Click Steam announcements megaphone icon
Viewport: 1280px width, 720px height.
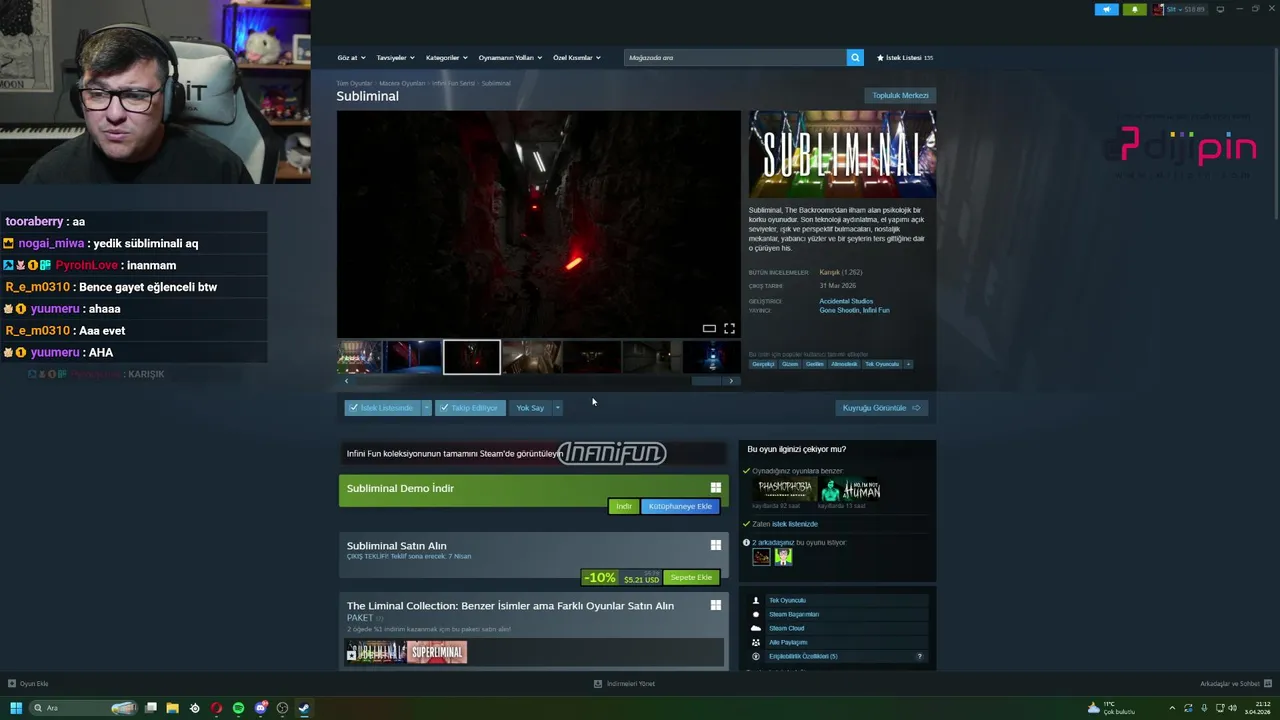pyautogui.click(x=1107, y=10)
